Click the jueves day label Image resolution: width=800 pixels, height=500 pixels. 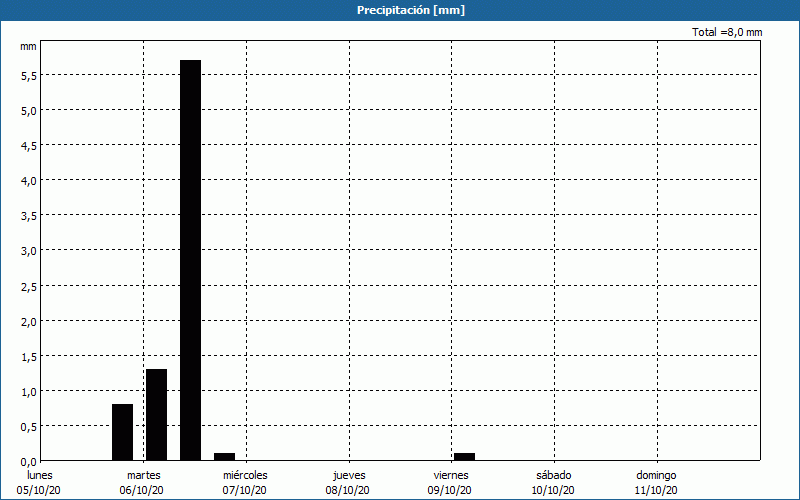349,475
